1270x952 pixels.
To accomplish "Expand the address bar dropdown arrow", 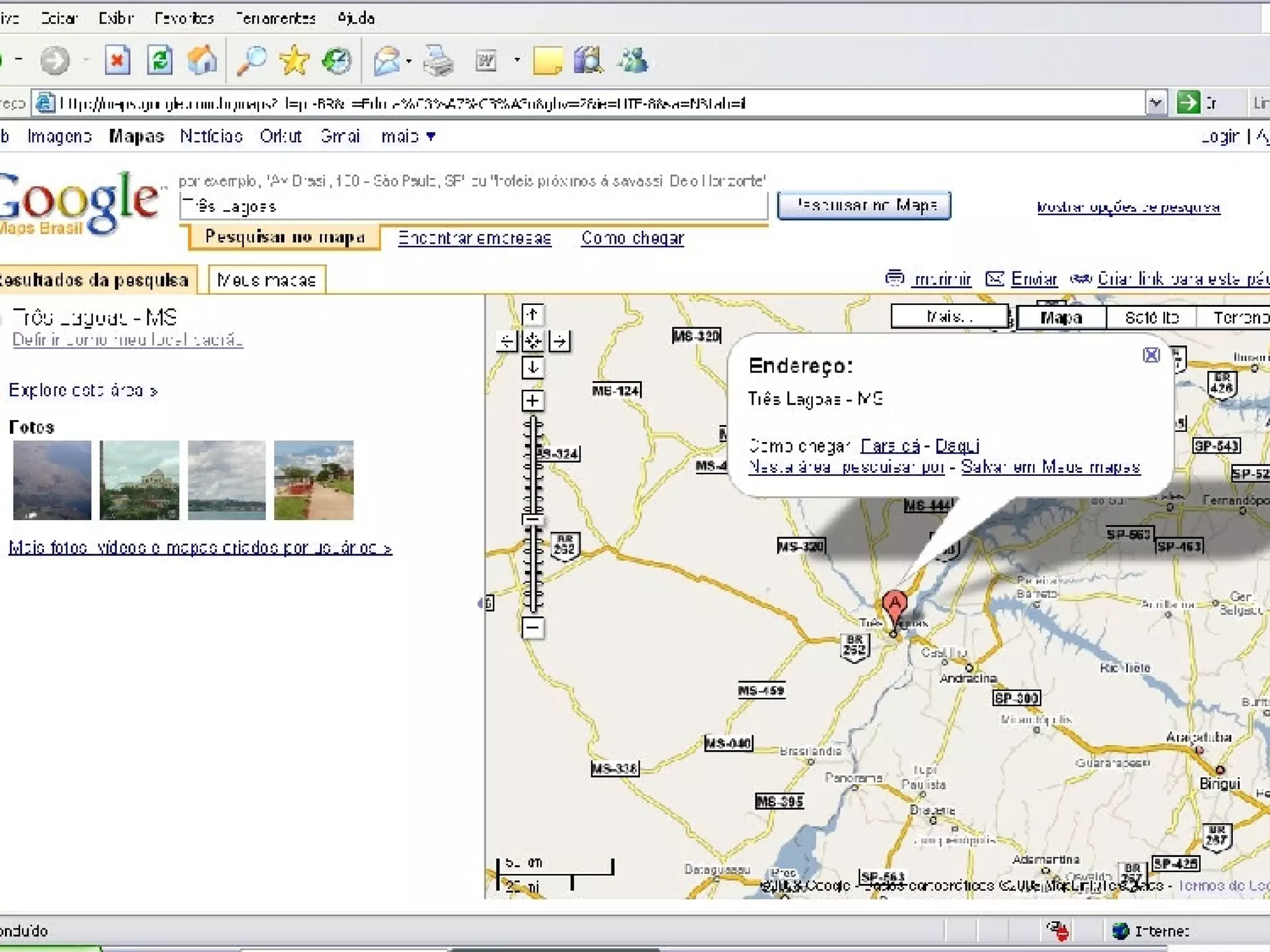I will coord(1155,103).
